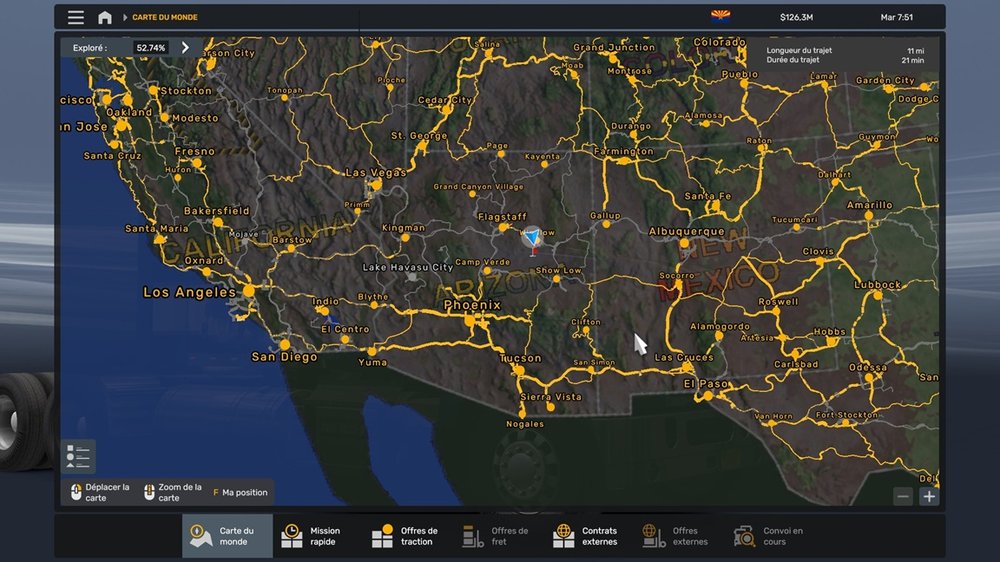The image size is (1000, 562).
Task: Click Carlsbad label on the map
Action: pyautogui.click(x=796, y=364)
